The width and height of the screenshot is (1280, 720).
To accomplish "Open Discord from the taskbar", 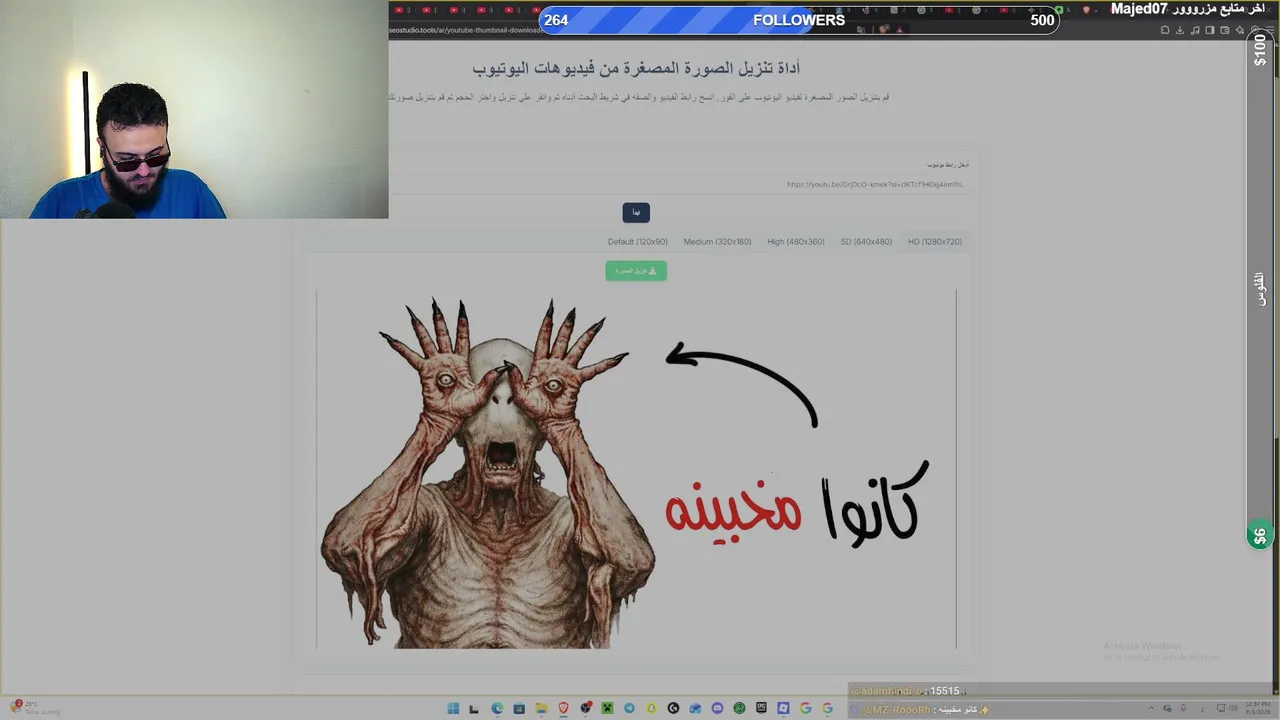I will pyautogui.click(x=717, y=709).
